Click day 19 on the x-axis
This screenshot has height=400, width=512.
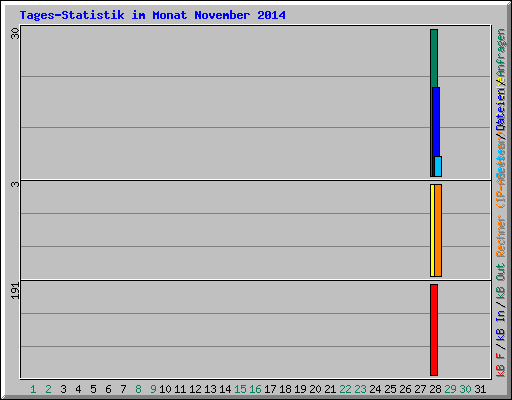300,389
